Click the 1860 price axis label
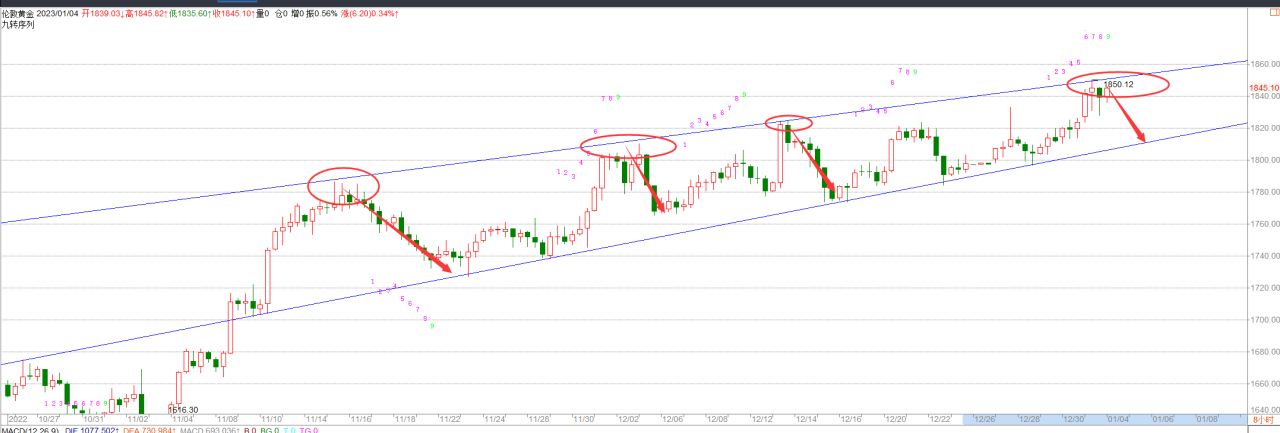The image size is (1280, 433). point(1264,64)
